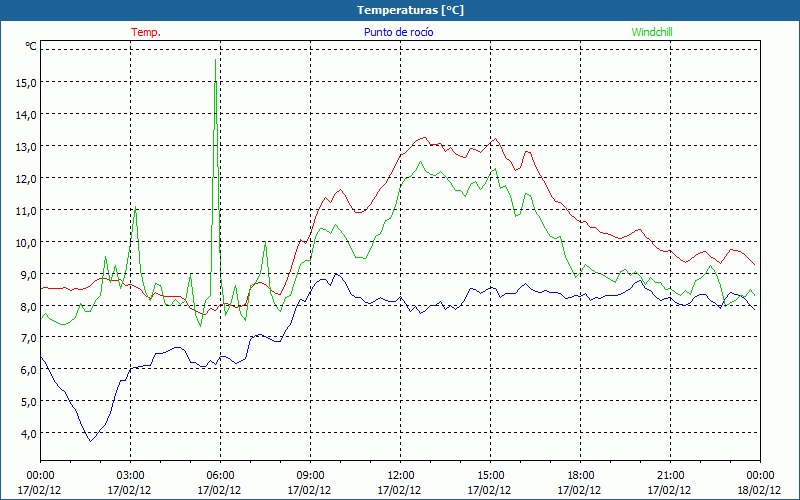
Task: Click the °C unit label on y-axis
Action: [31, 46]
